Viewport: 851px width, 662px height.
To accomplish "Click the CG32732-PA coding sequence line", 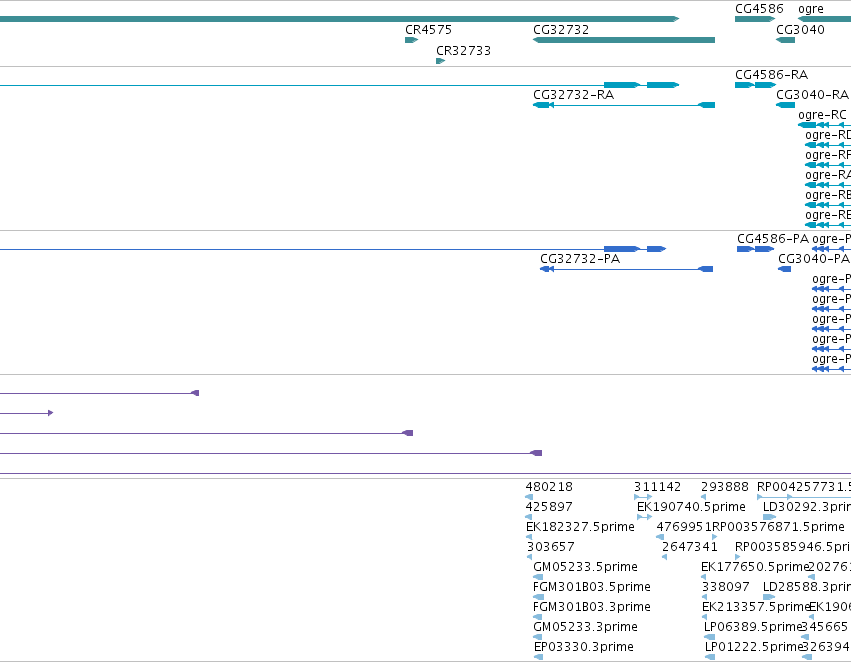I will click(626, 269).
